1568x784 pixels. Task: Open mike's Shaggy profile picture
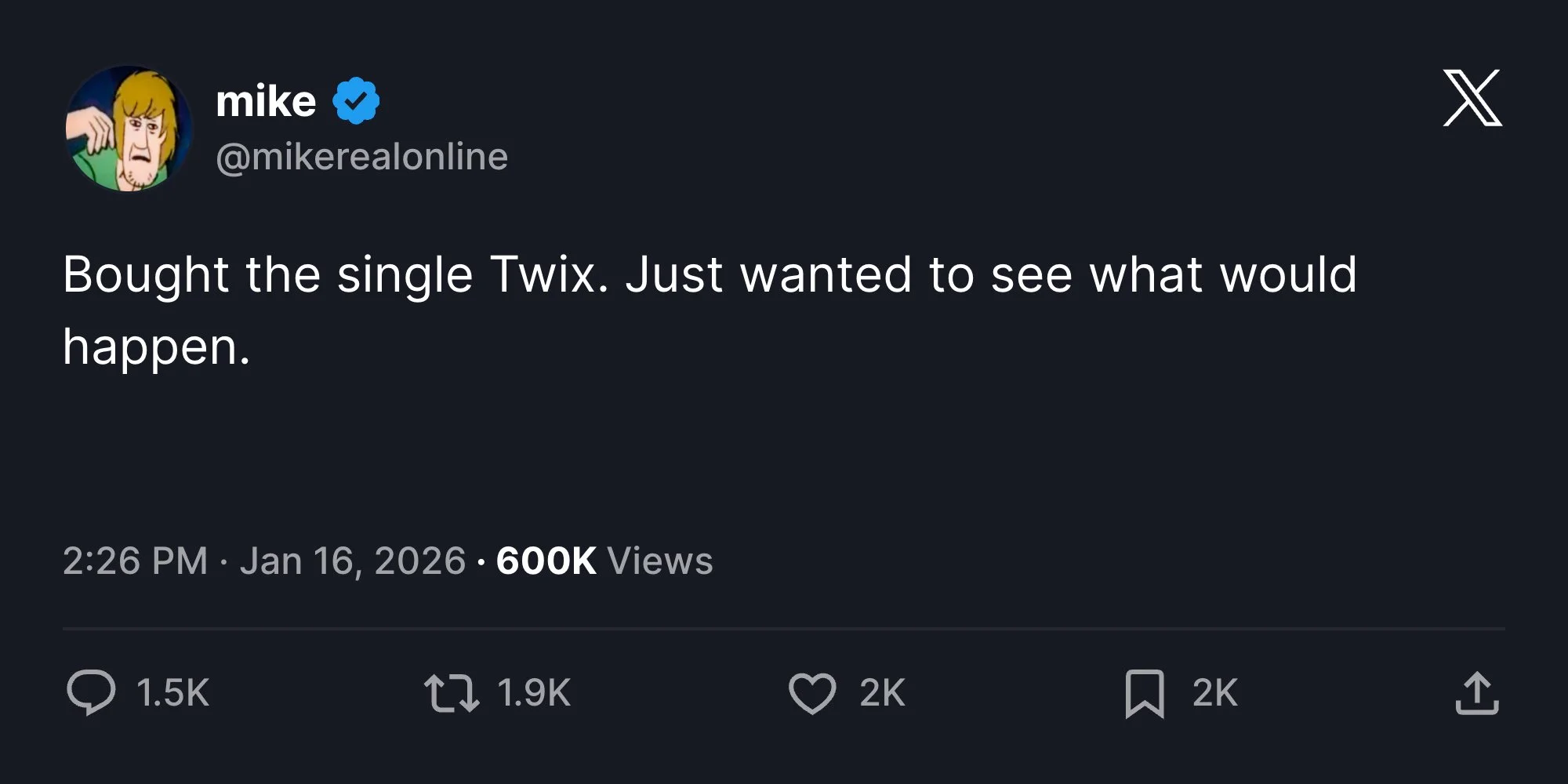[129, 129]
